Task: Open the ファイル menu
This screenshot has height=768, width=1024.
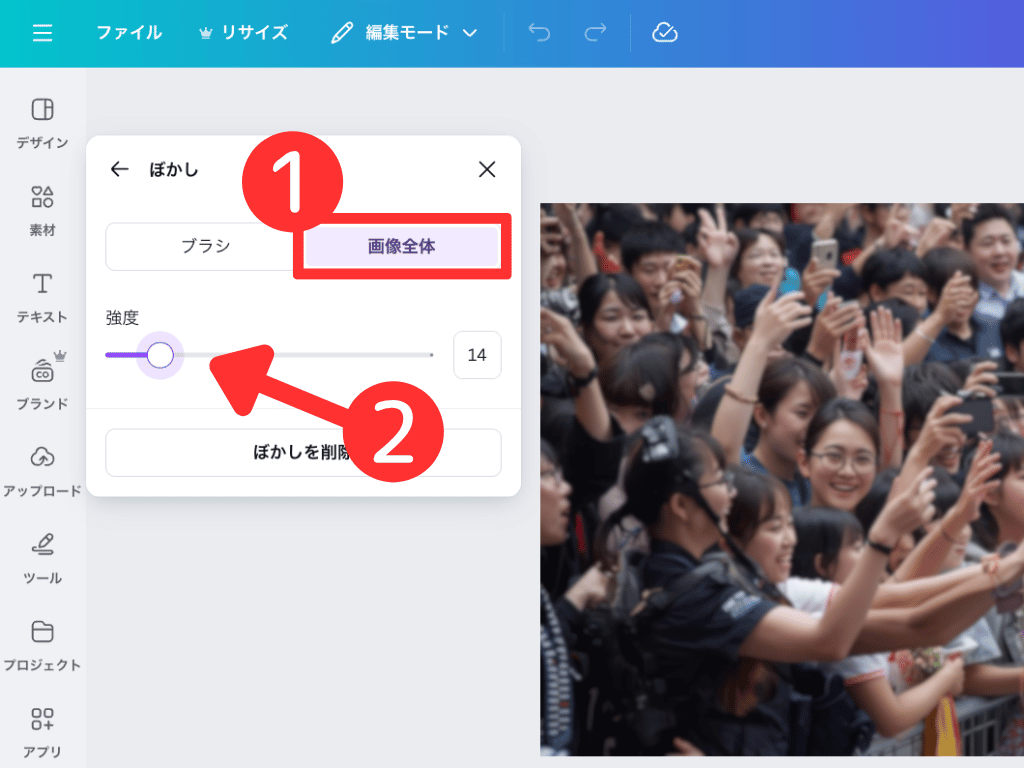Action: click(x=128, y=33)
